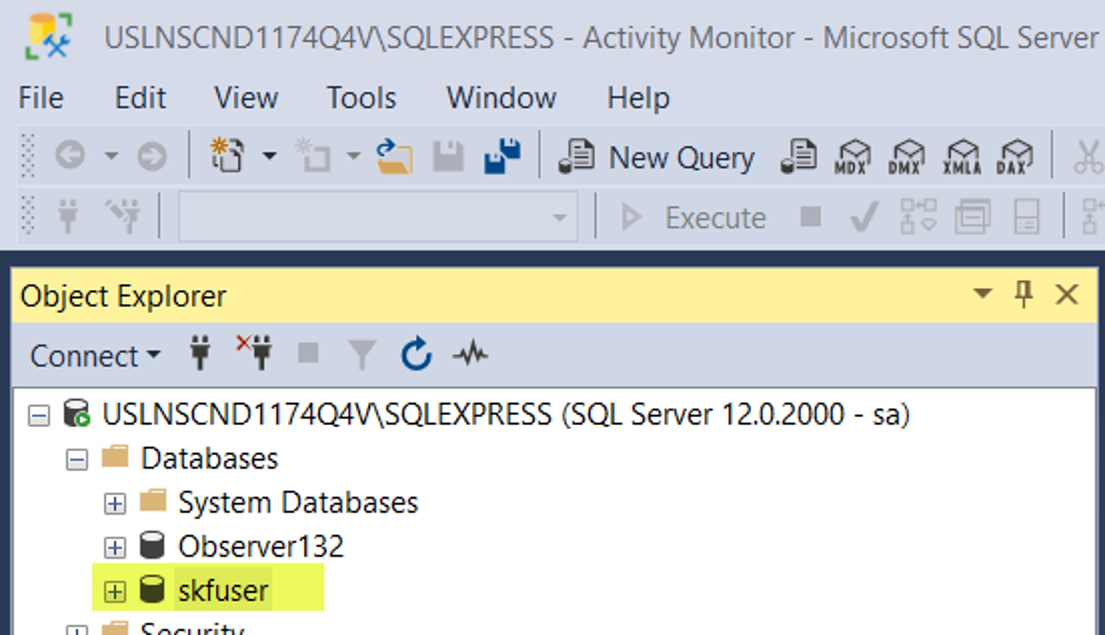Click the Cancel Executing Query stop icon
This screenshot has width=1105, height=635.
click(x=810, y=216)
